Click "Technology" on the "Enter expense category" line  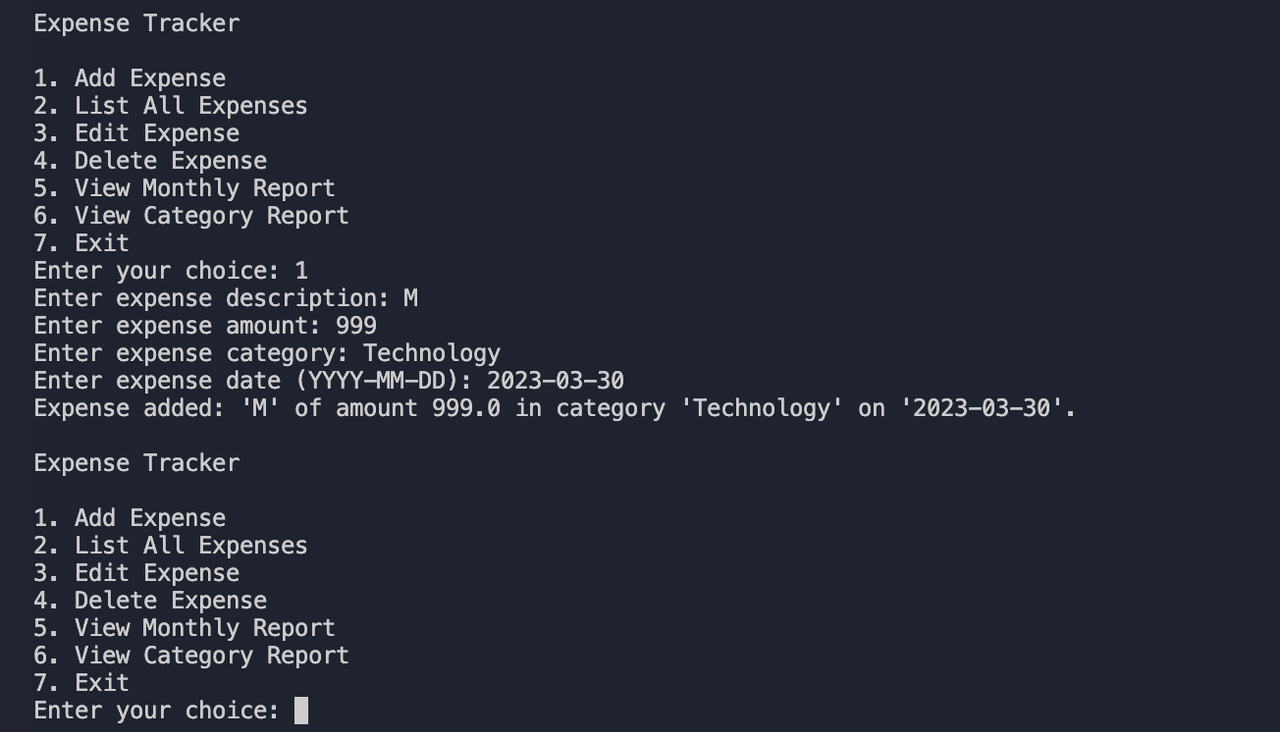pyautogui.click(x=431, y=353)
